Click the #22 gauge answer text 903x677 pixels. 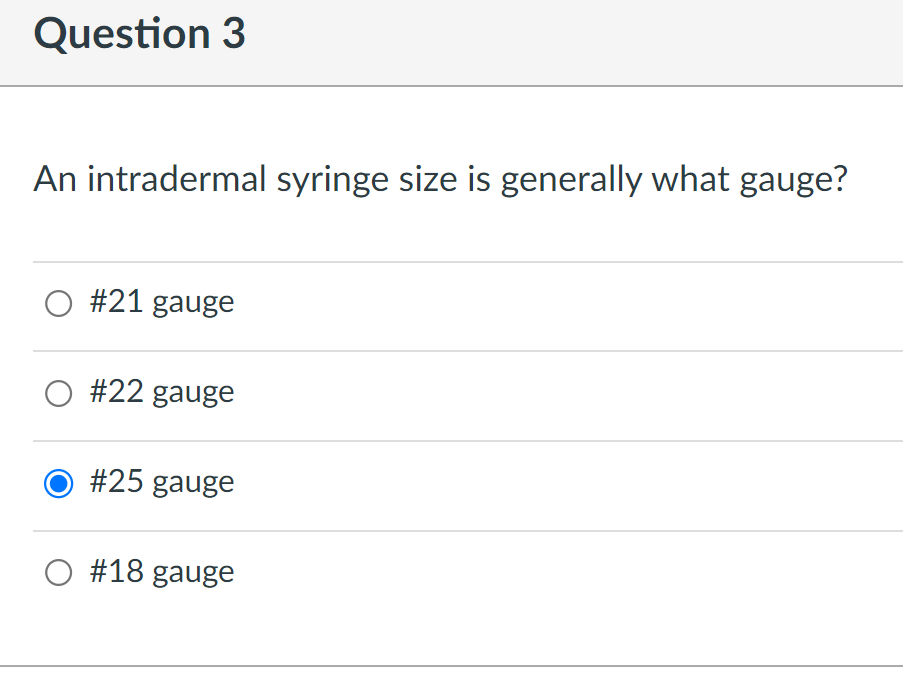coord(162,393)
